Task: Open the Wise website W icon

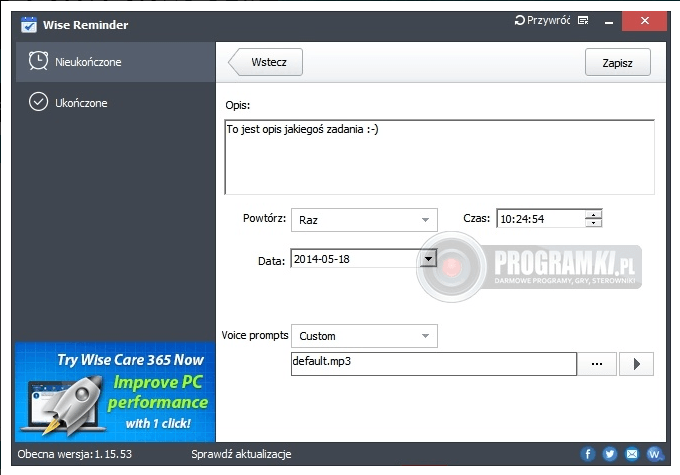Action: (x=654, y=454)
